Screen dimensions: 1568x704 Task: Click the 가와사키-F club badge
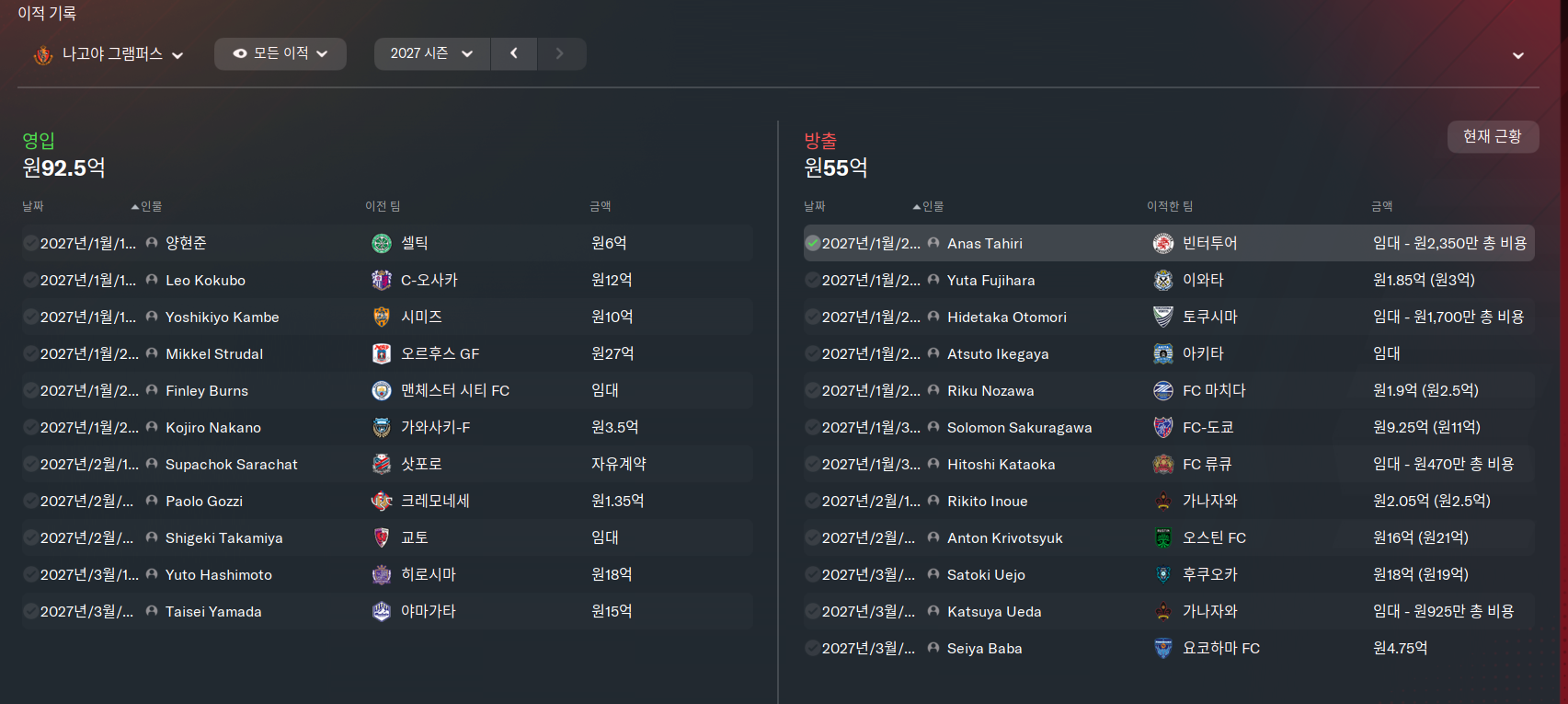tap(382, 427)
